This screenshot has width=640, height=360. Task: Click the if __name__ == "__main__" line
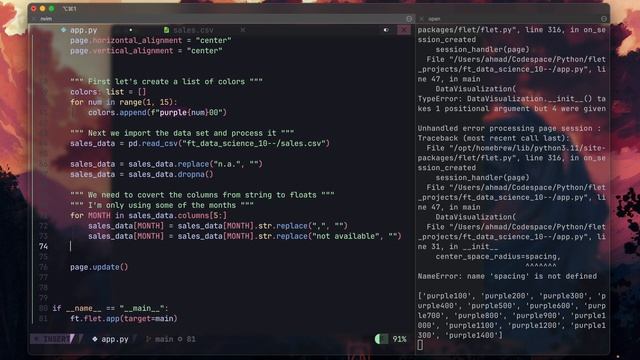110,308
